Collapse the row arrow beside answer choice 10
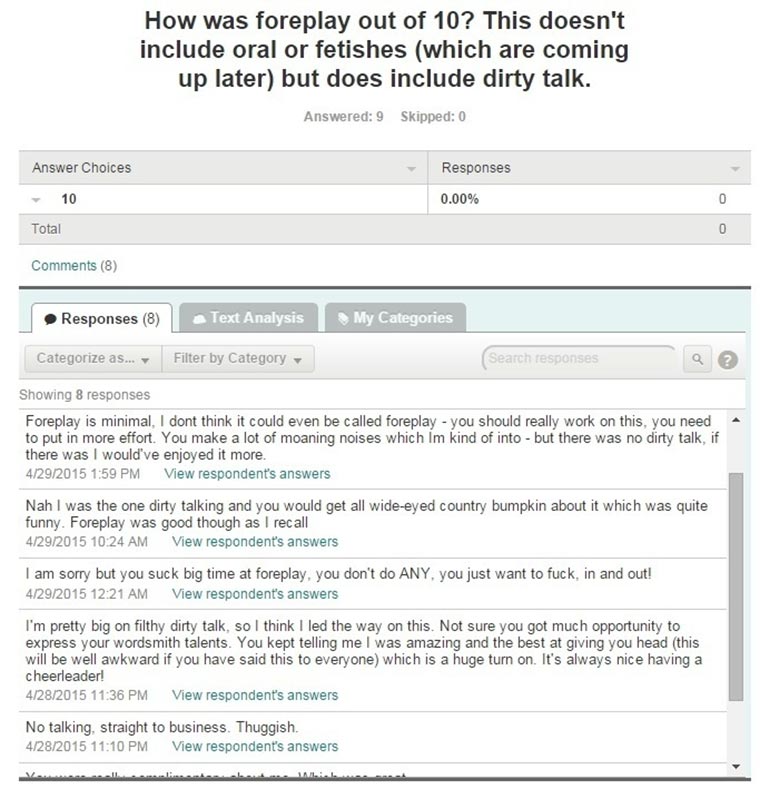 click(x=37, y=200)
